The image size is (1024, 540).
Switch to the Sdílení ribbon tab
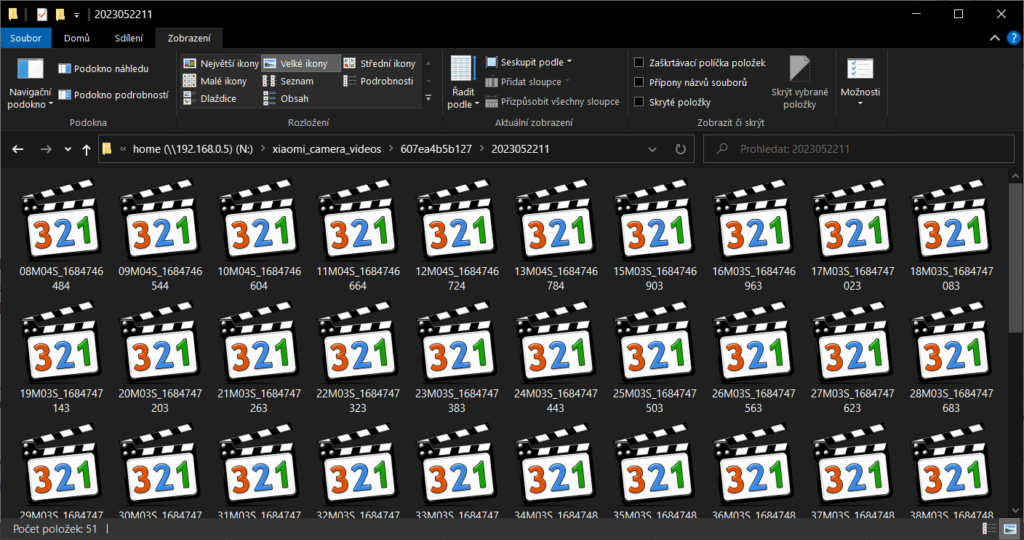click(x=129, y=39)
